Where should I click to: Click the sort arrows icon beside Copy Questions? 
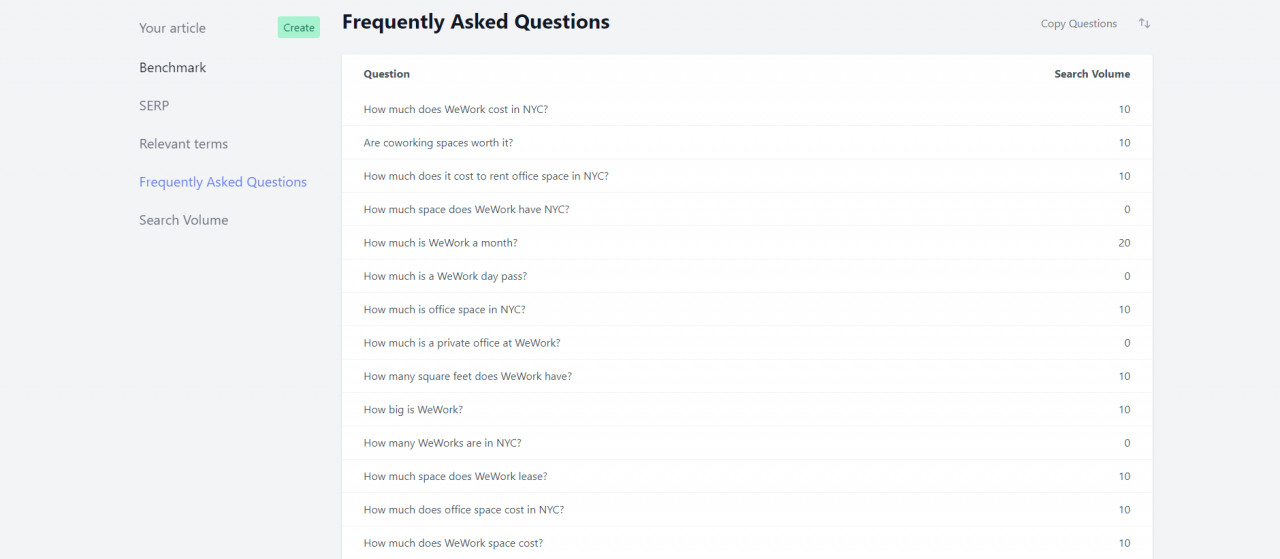(x=1144, y=23)
